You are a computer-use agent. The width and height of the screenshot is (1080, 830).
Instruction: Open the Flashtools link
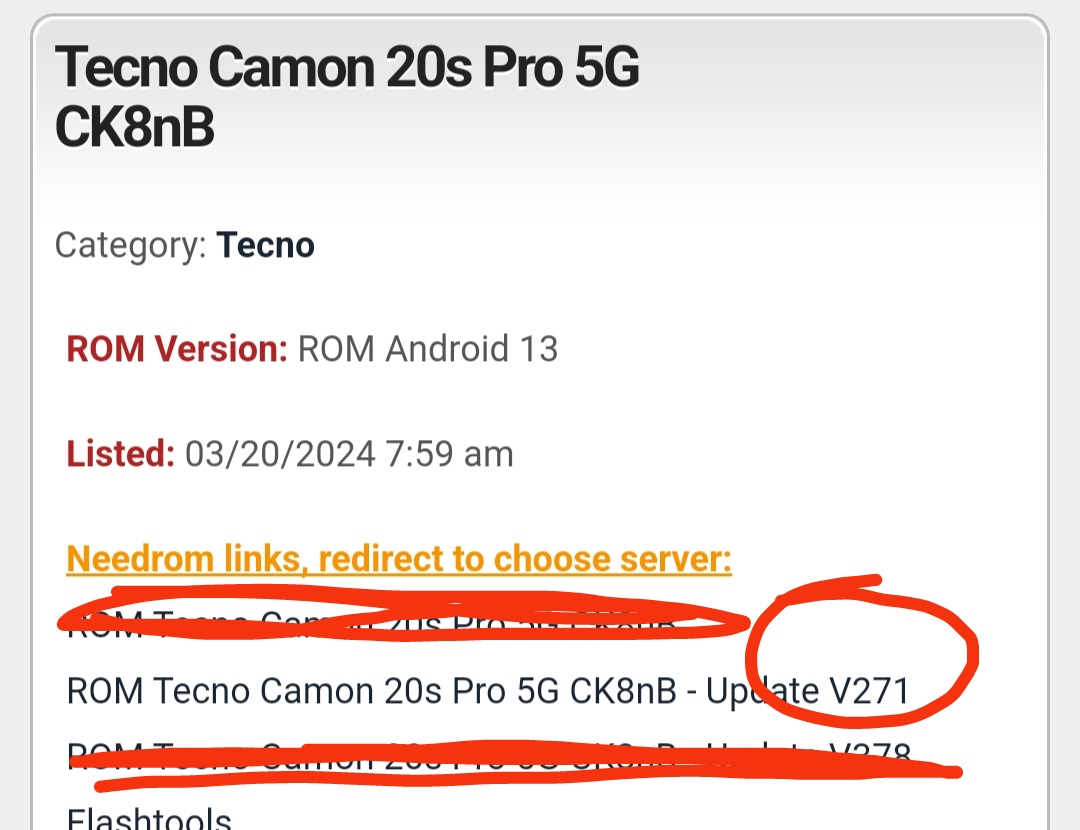point(149,818)
